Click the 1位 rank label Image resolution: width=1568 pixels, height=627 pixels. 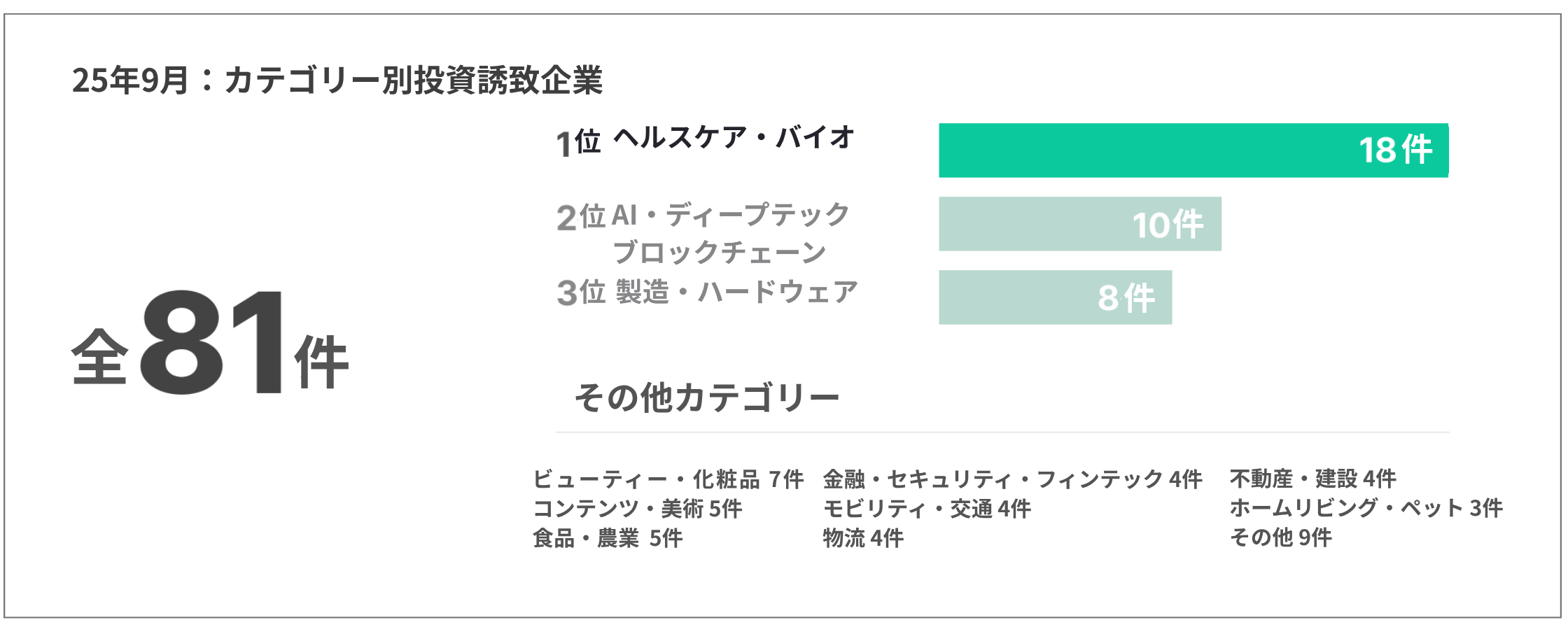(578, 143)
